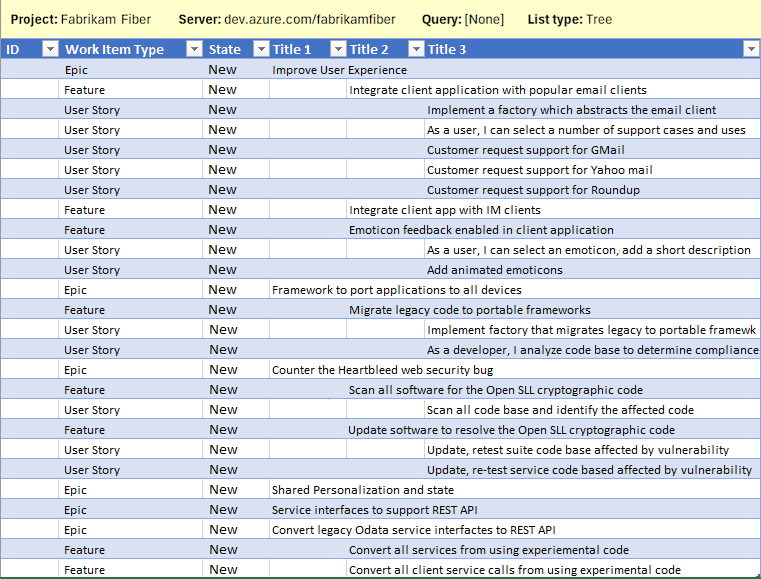761x579 pixels.
Task: Select 'Customer request support for Roundup' cell
Action: pos(533,190)
